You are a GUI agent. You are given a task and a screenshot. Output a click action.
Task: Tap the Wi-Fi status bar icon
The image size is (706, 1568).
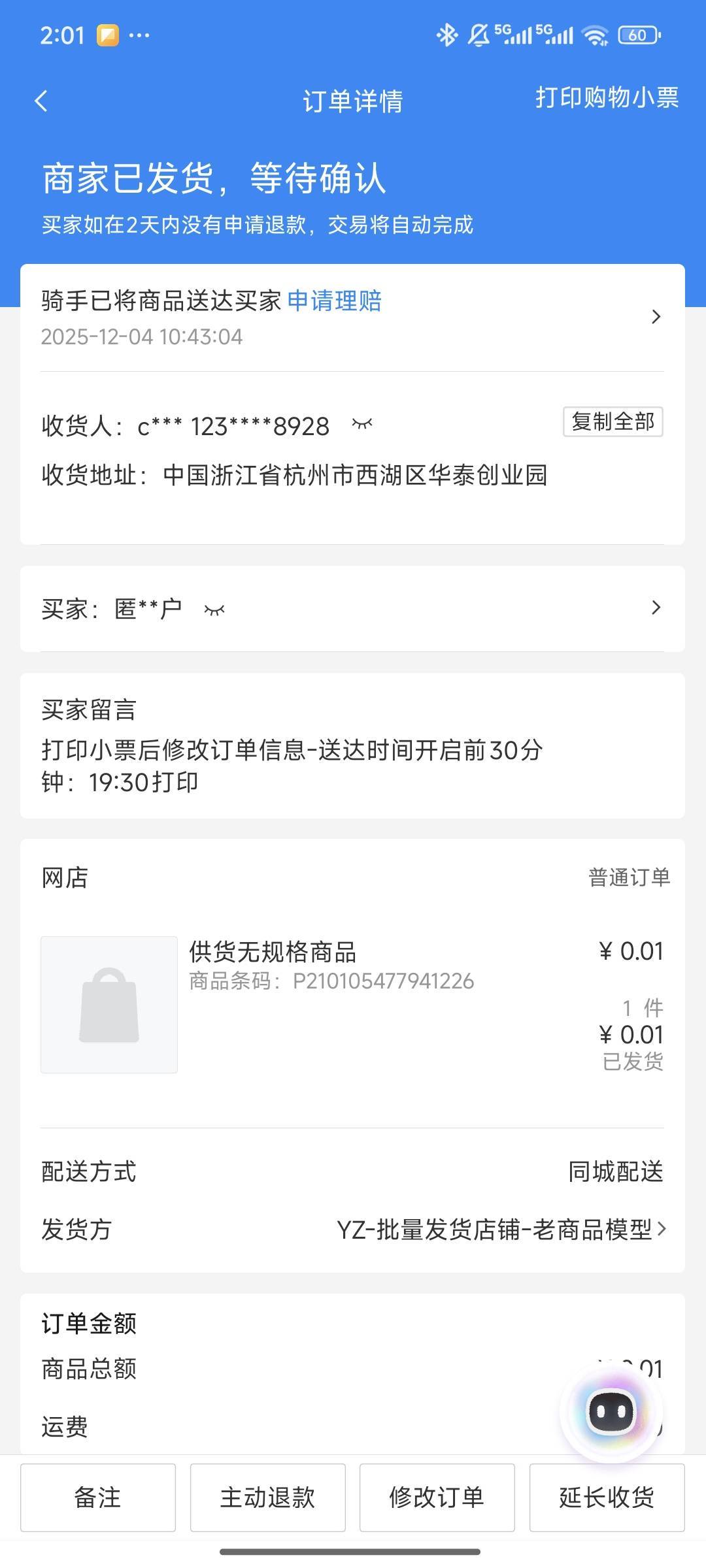pyautogui.click(x=595, y=35)
